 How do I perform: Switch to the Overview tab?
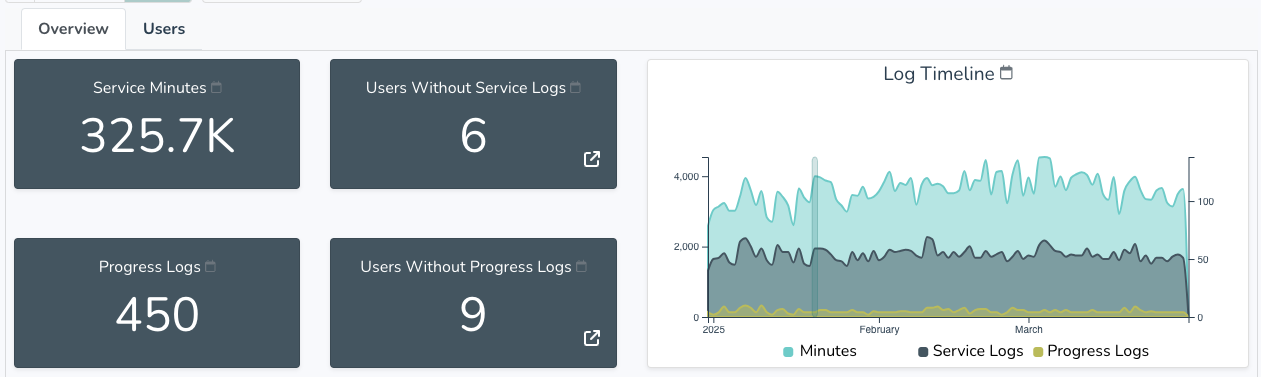(x=73, y=29)
